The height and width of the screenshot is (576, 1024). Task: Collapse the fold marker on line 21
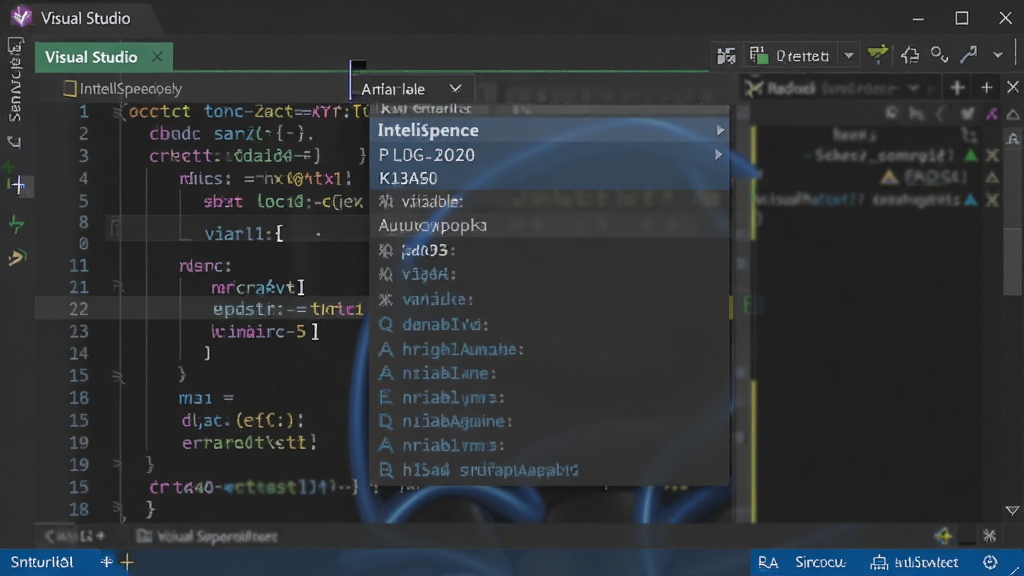pos(118,286)
